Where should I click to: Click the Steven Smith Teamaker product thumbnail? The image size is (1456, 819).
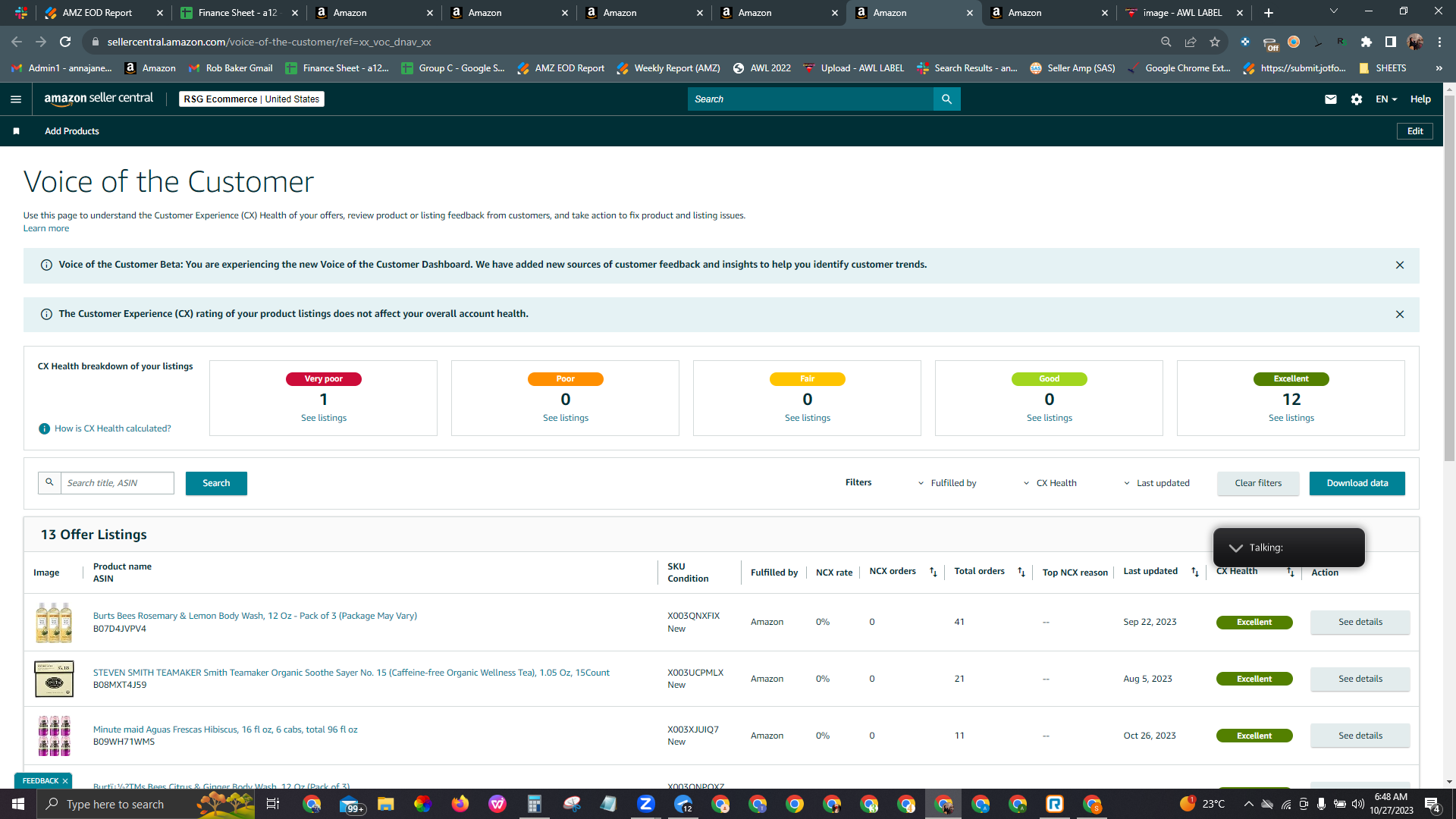(54, 679)
